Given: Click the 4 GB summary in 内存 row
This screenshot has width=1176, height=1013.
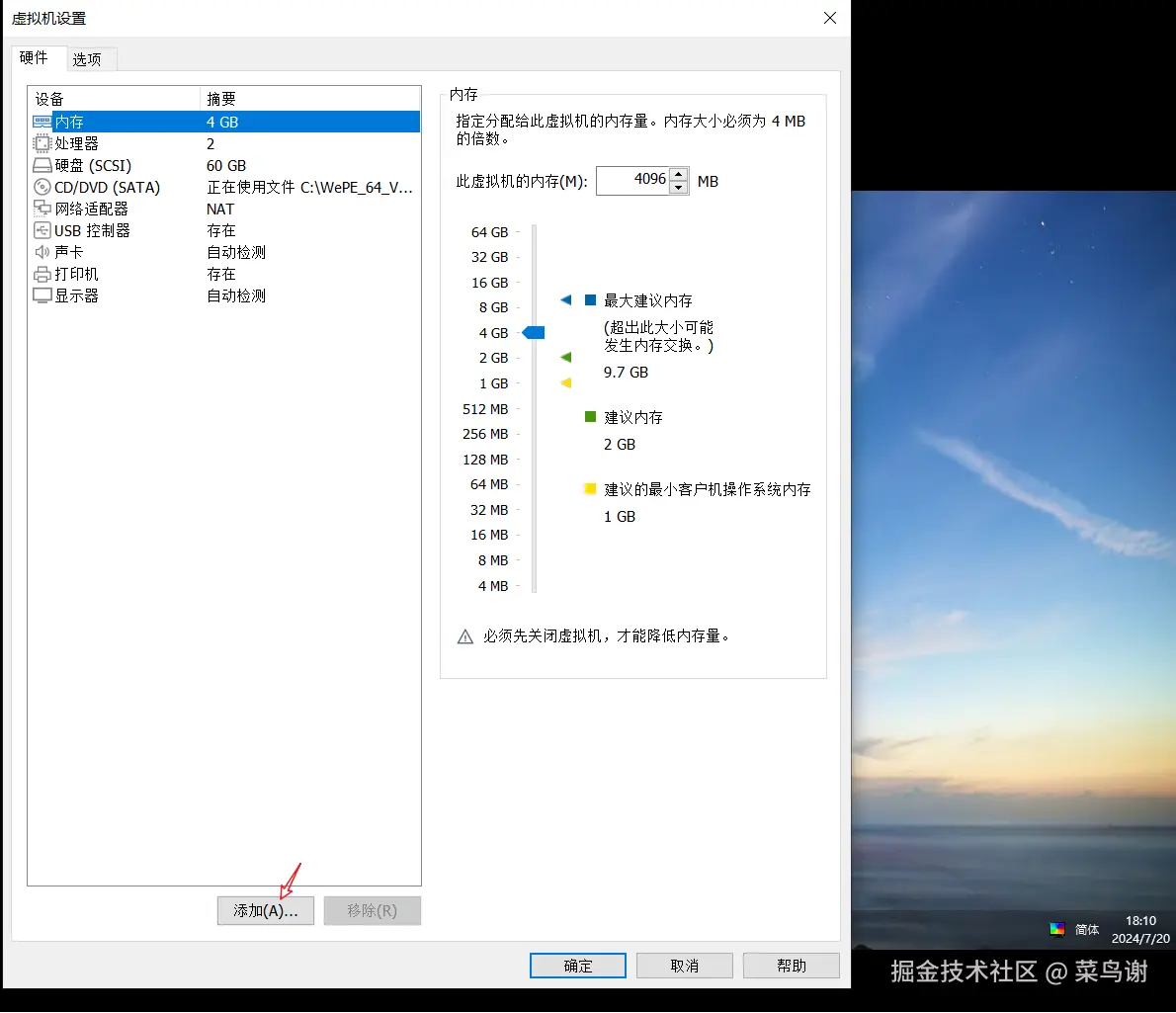Looking at the screenshot, I should coord(222,122).
